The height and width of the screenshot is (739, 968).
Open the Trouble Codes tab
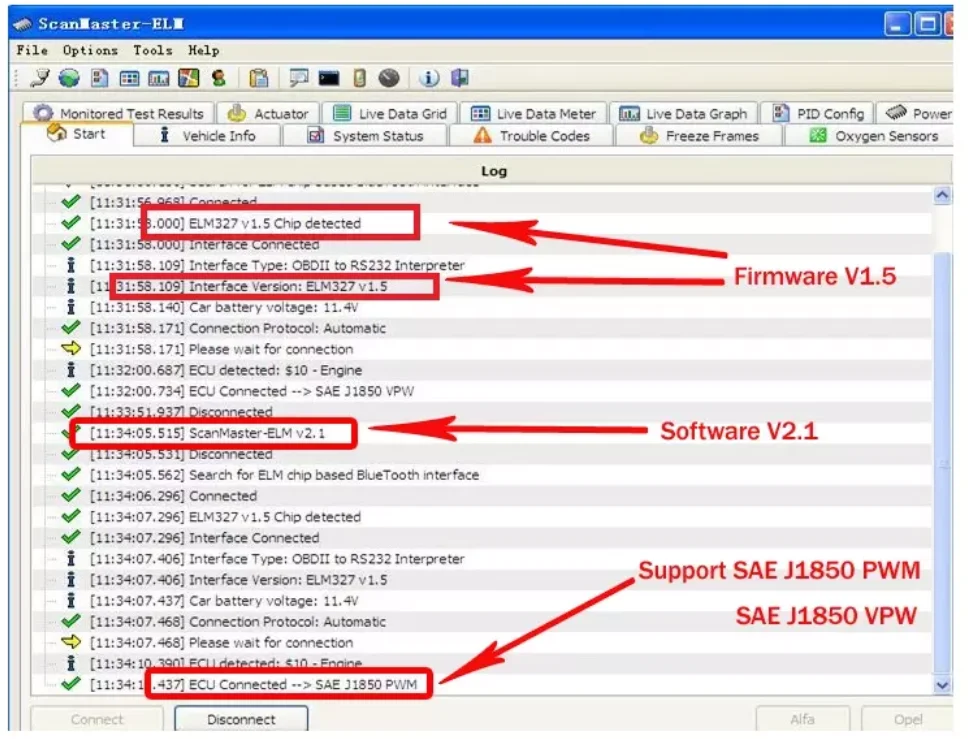point(532,136)
